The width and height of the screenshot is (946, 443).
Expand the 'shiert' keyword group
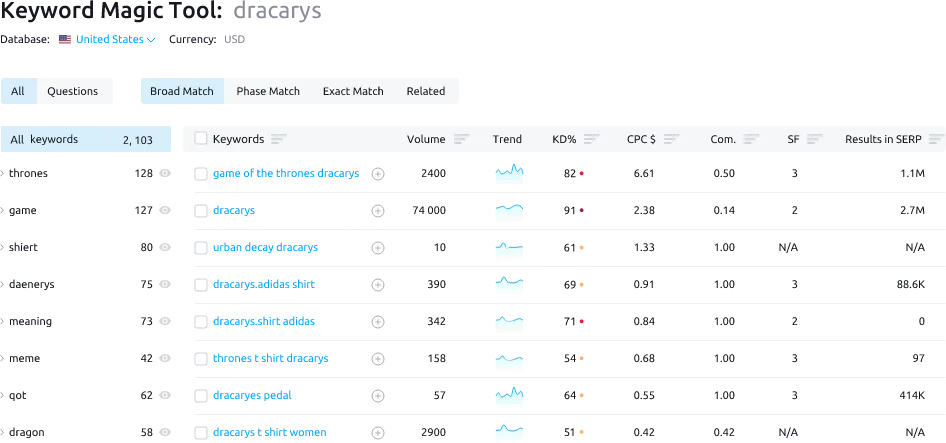click(x=3, y=247)
